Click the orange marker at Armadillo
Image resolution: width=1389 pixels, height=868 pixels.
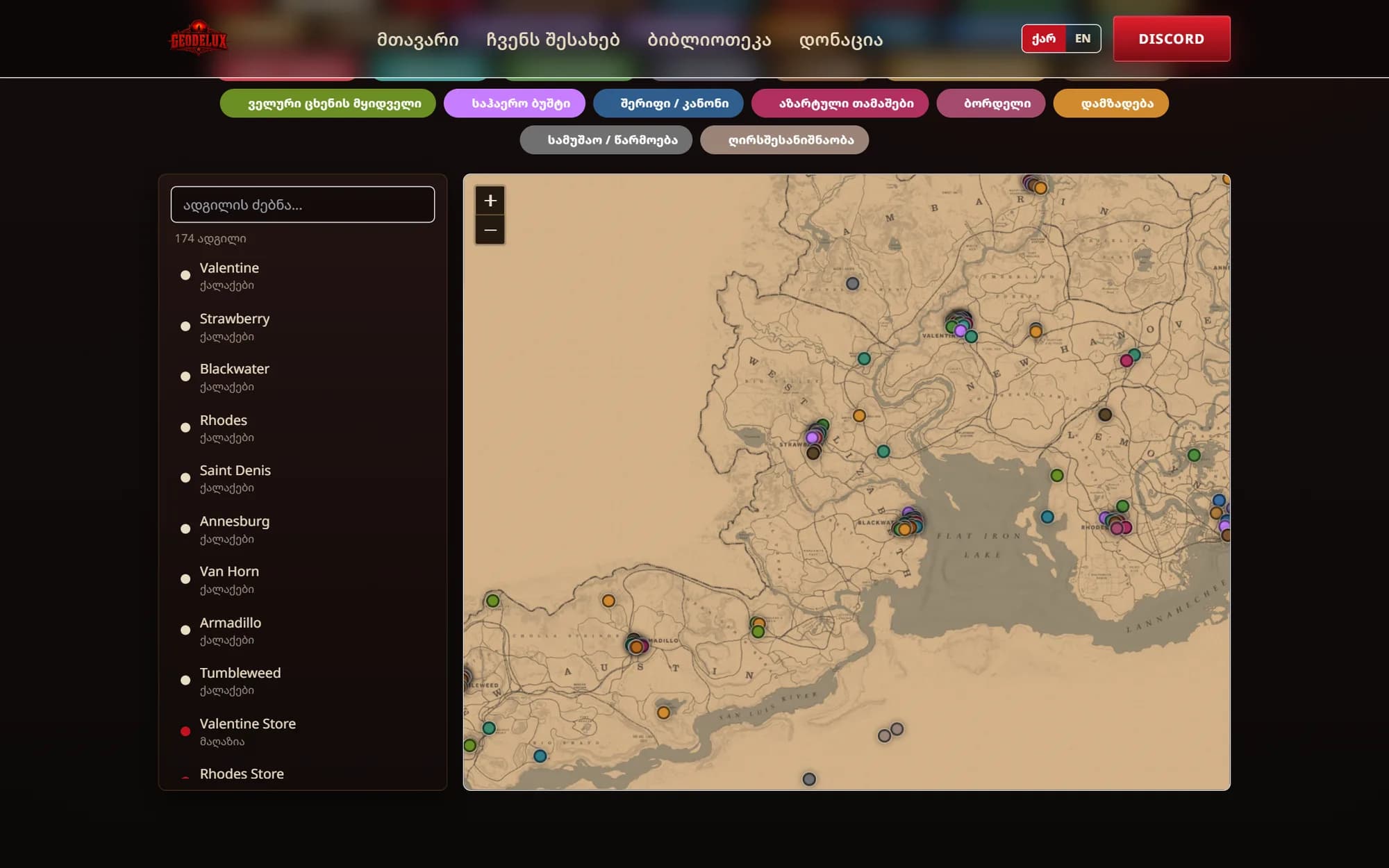[636, 647]
